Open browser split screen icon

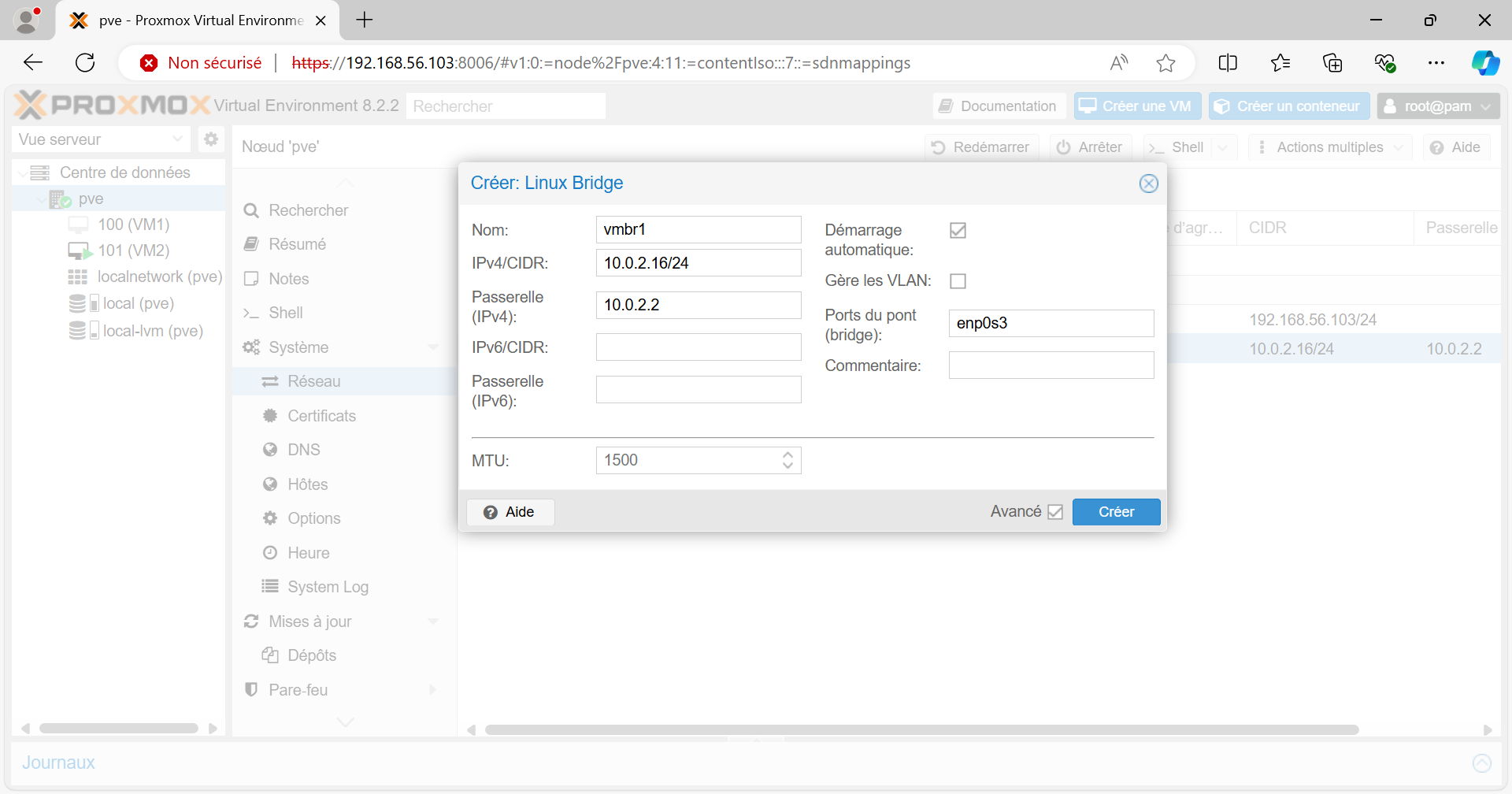[x=1228, y=63]
